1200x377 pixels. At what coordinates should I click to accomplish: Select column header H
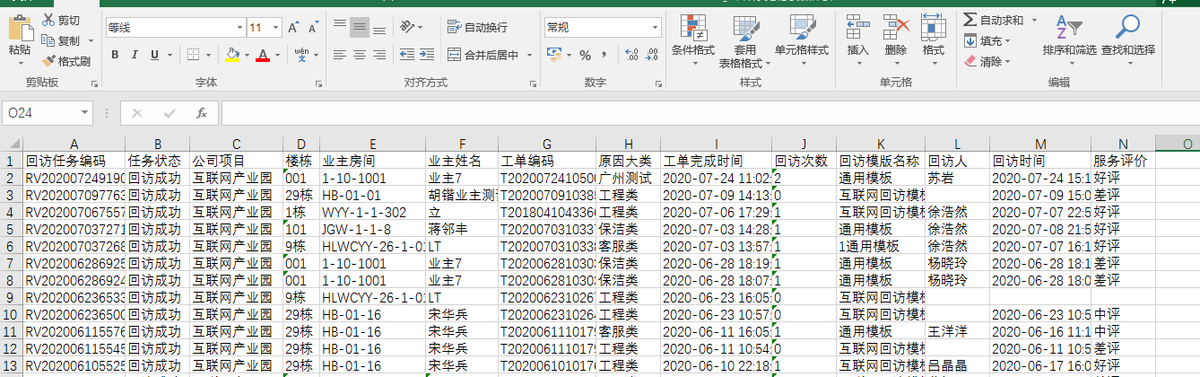[628, 144]
